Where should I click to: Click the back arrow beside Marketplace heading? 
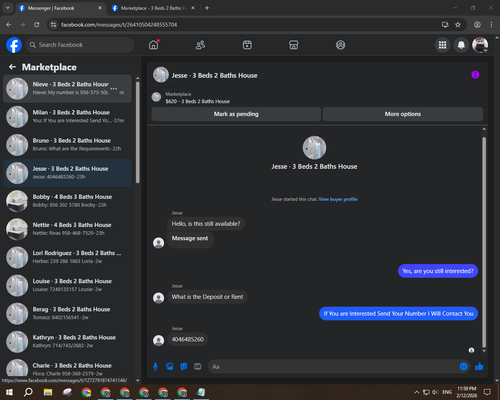pyautogui.click(x=12, y=67)
